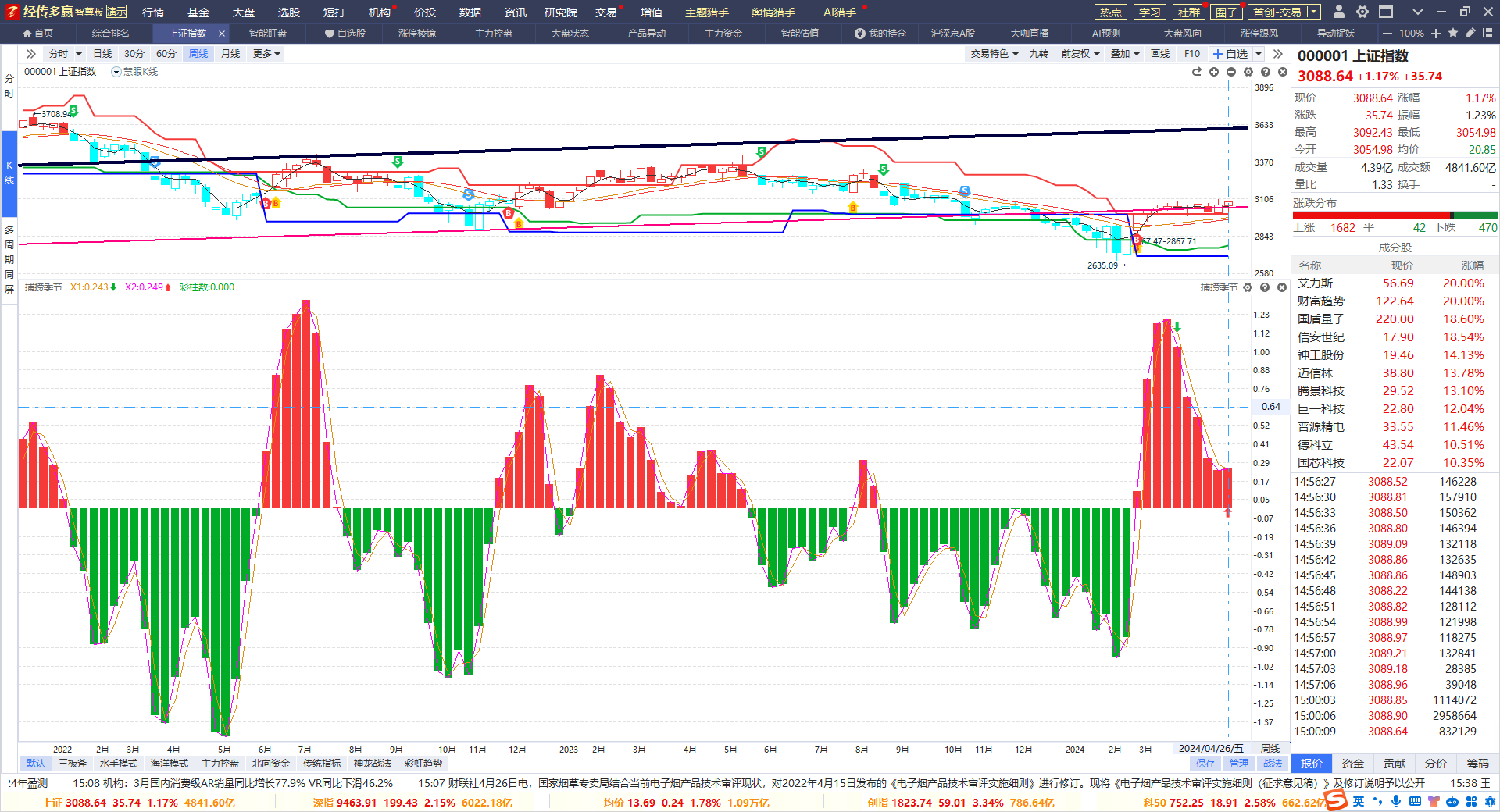Screen dimensions: 1500x812
Task: Zoom in K-line chart with plus icon
Action: point(1214,72)
